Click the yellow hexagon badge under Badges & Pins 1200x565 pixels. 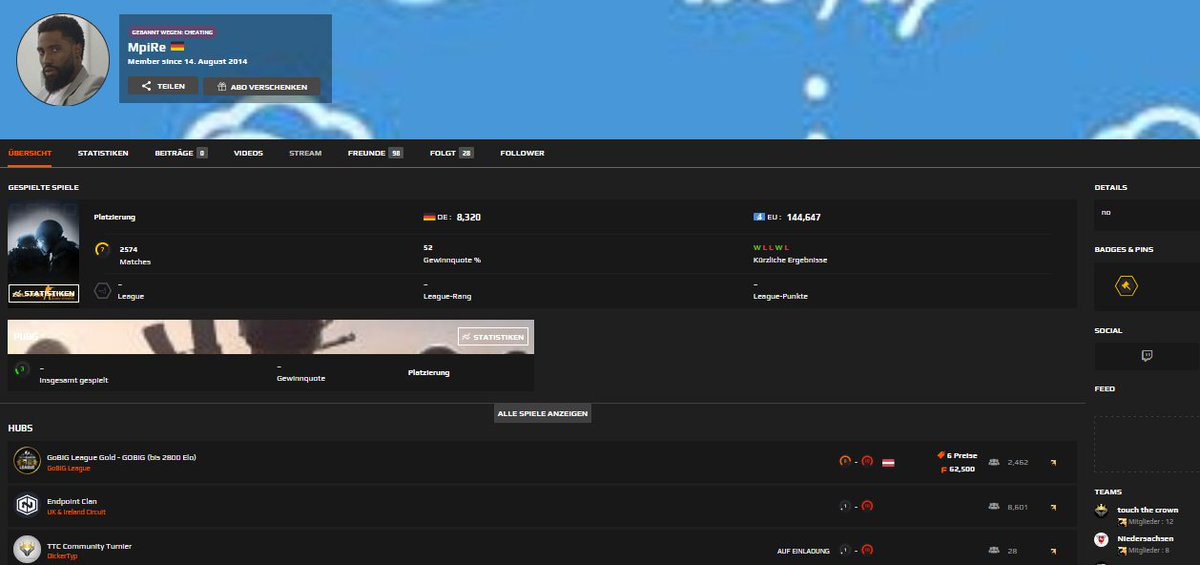point(1127,287)
